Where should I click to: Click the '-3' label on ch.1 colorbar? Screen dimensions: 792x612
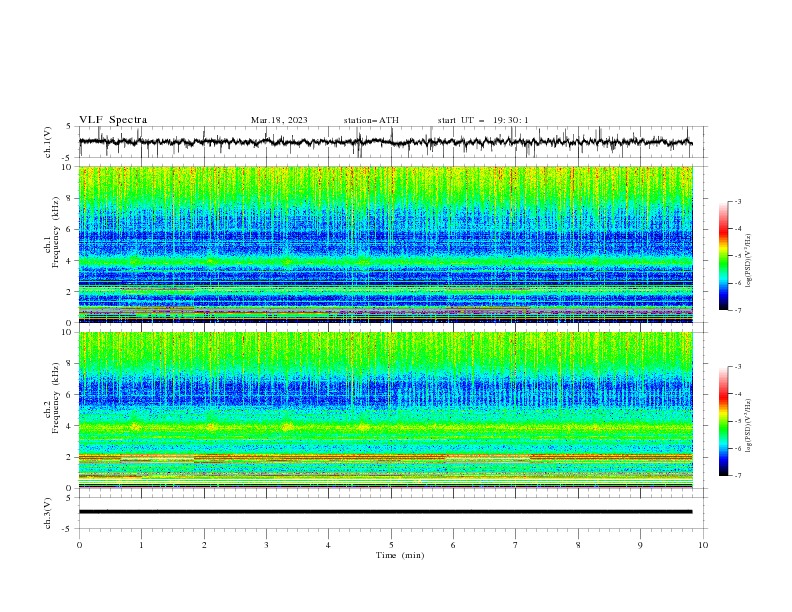[x=737, y=201]
